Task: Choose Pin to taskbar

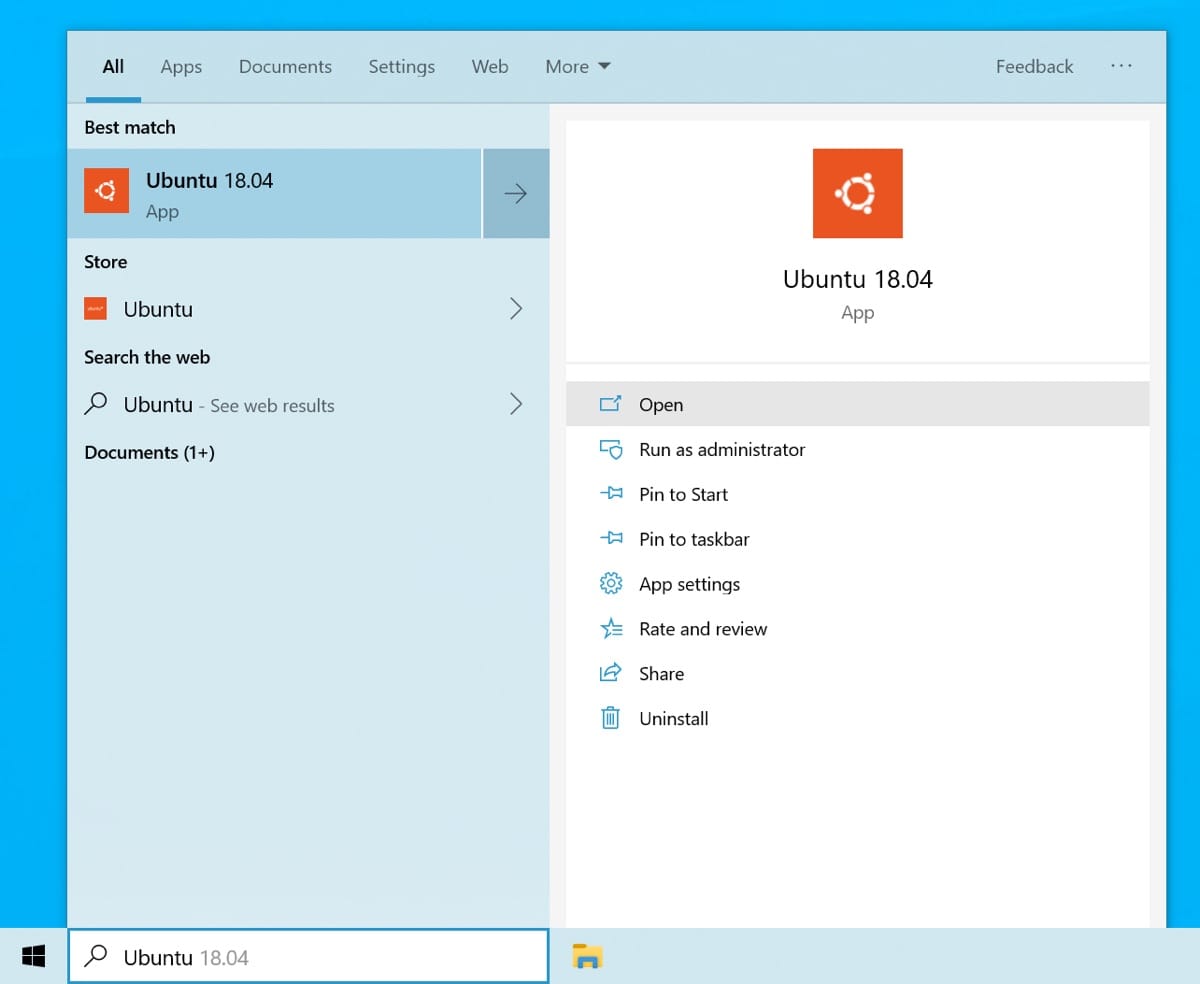Action: click(857, 539)
